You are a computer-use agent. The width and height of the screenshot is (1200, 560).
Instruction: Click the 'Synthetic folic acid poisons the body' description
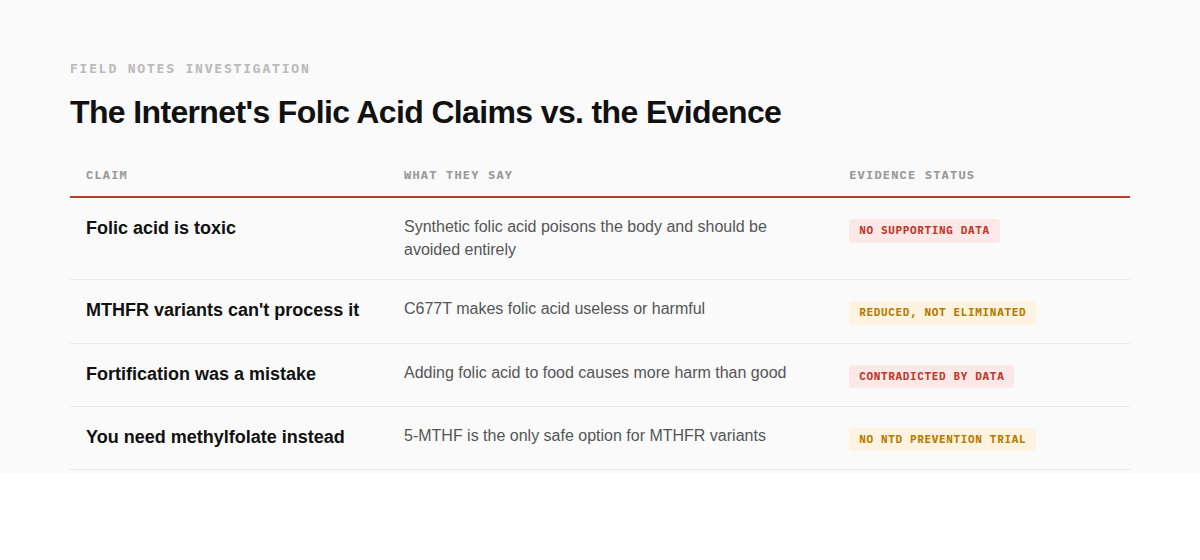point(585,238)
